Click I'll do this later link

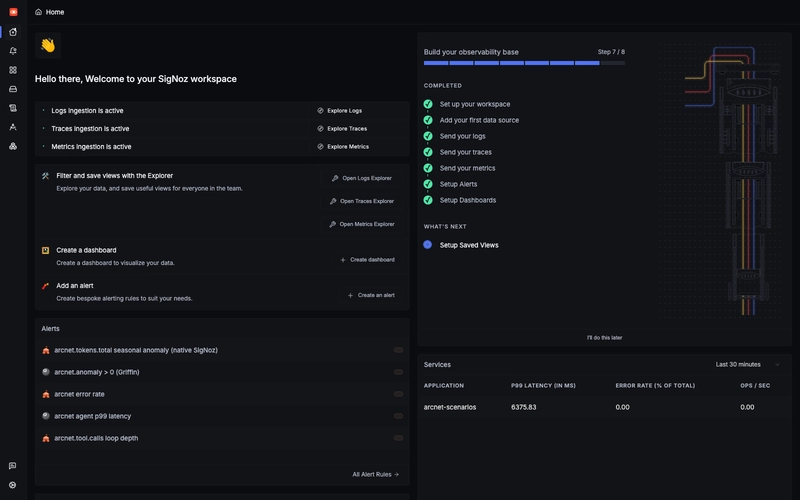pos(605,338)
